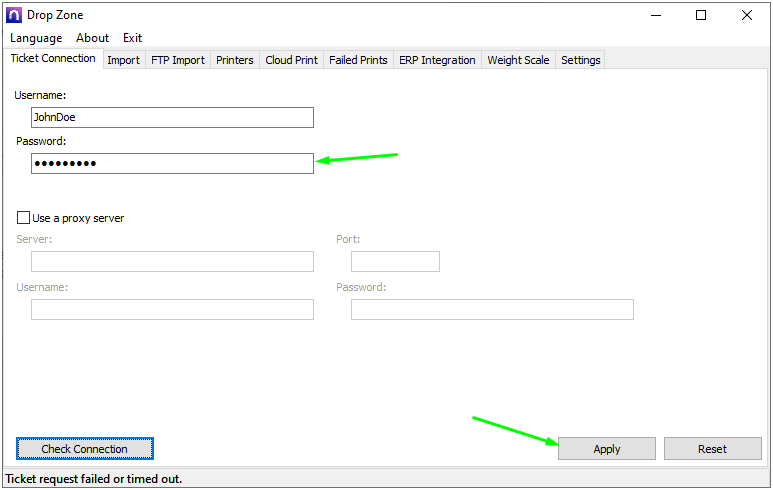Switch to the Import tab
Screen dimensions: 773x490
pyautogui.click(x=123, y=60)
